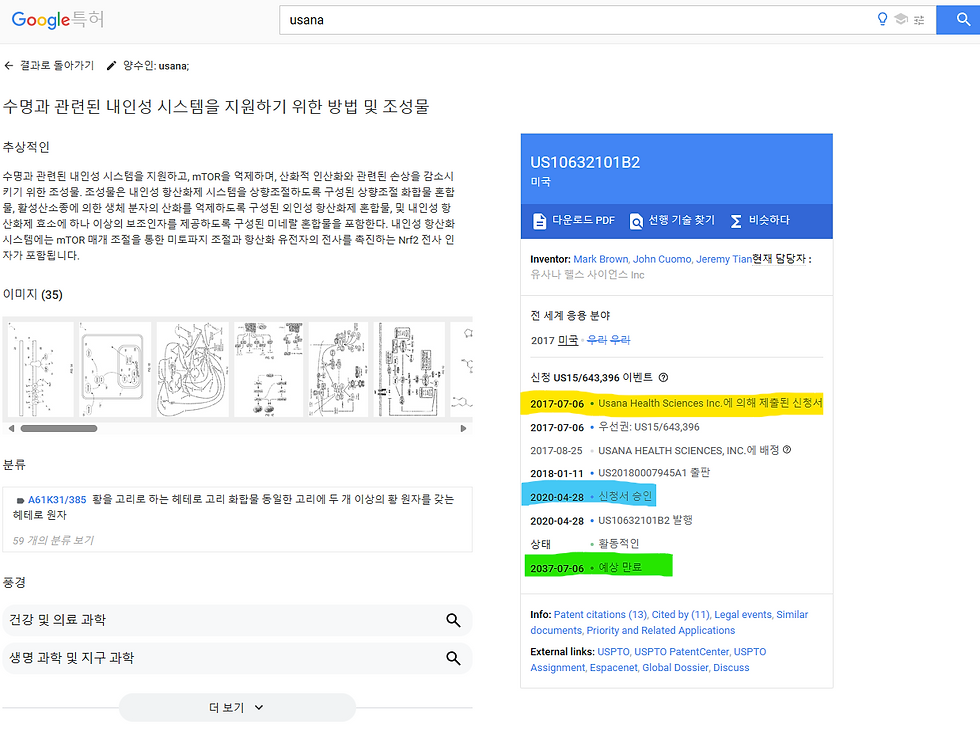Image resolution: width=980 pixels, height=735 pixels.
Task: Open USPTO PatentCenter link
Action: (x=682, y=652)
